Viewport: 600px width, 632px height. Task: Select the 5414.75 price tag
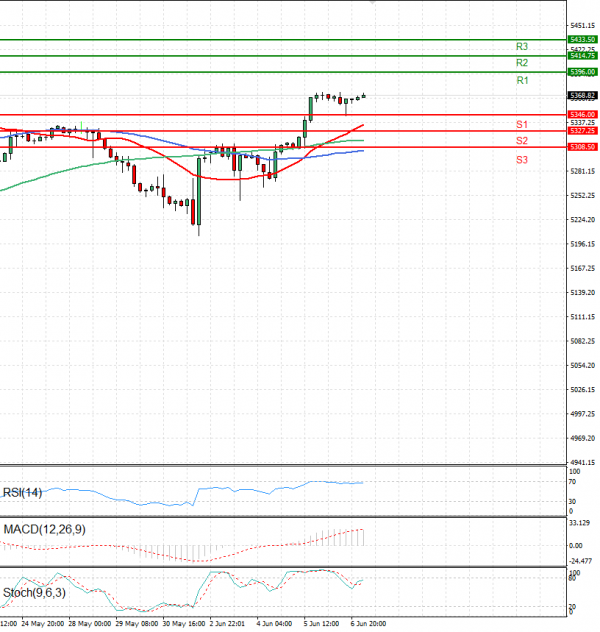(x=583, y=56)
